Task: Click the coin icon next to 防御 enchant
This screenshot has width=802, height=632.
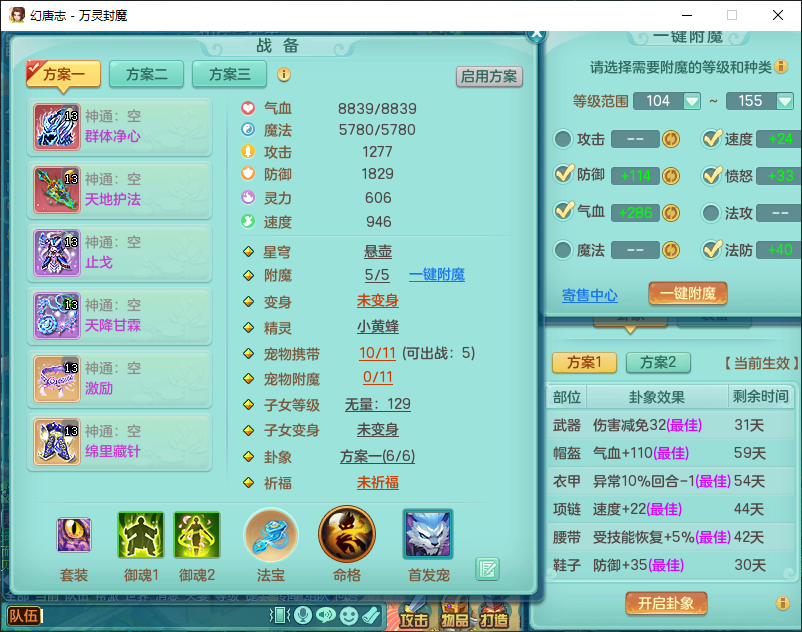Action: pyautogui.click(x=671, y=176)
